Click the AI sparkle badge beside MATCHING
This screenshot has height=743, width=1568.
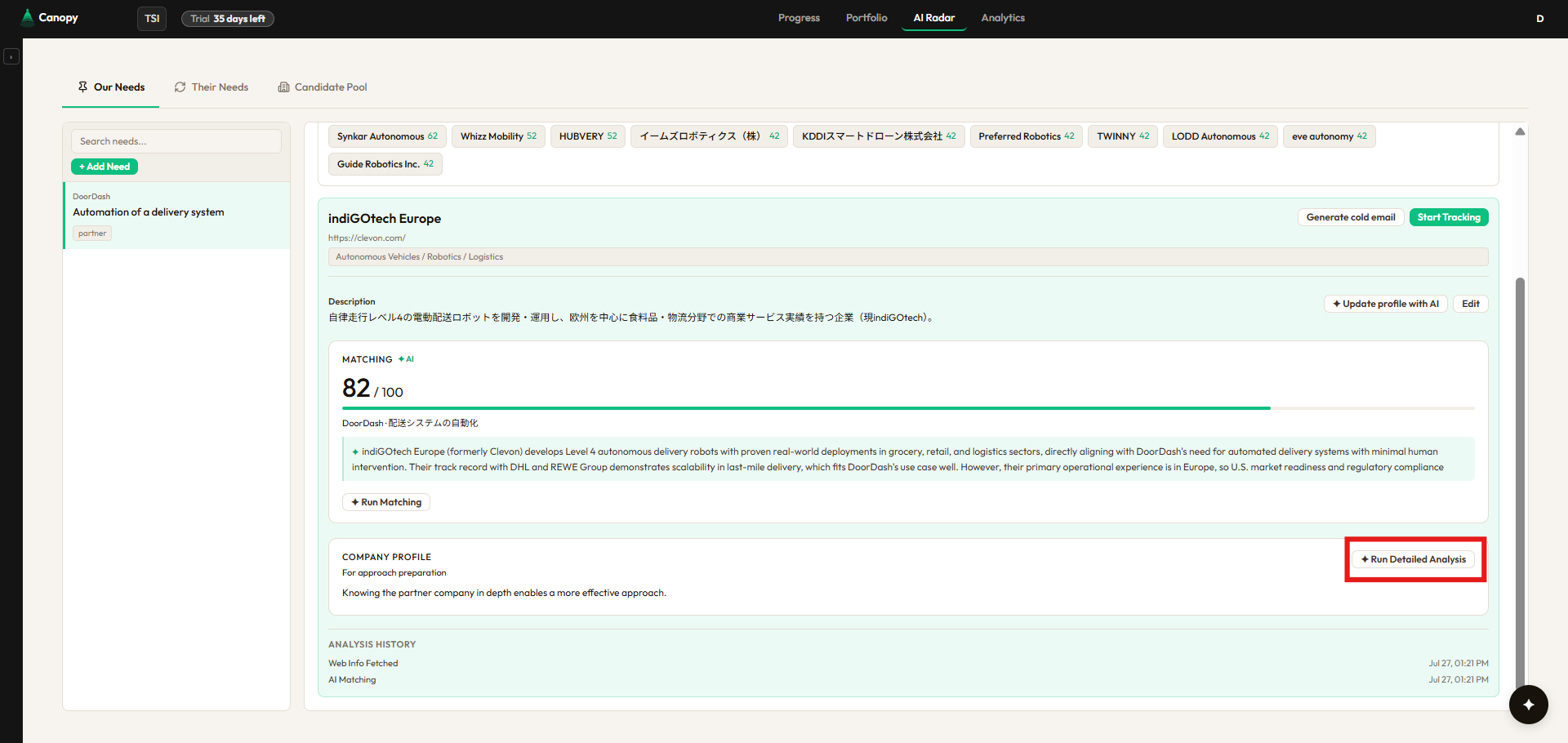point(406,359)
